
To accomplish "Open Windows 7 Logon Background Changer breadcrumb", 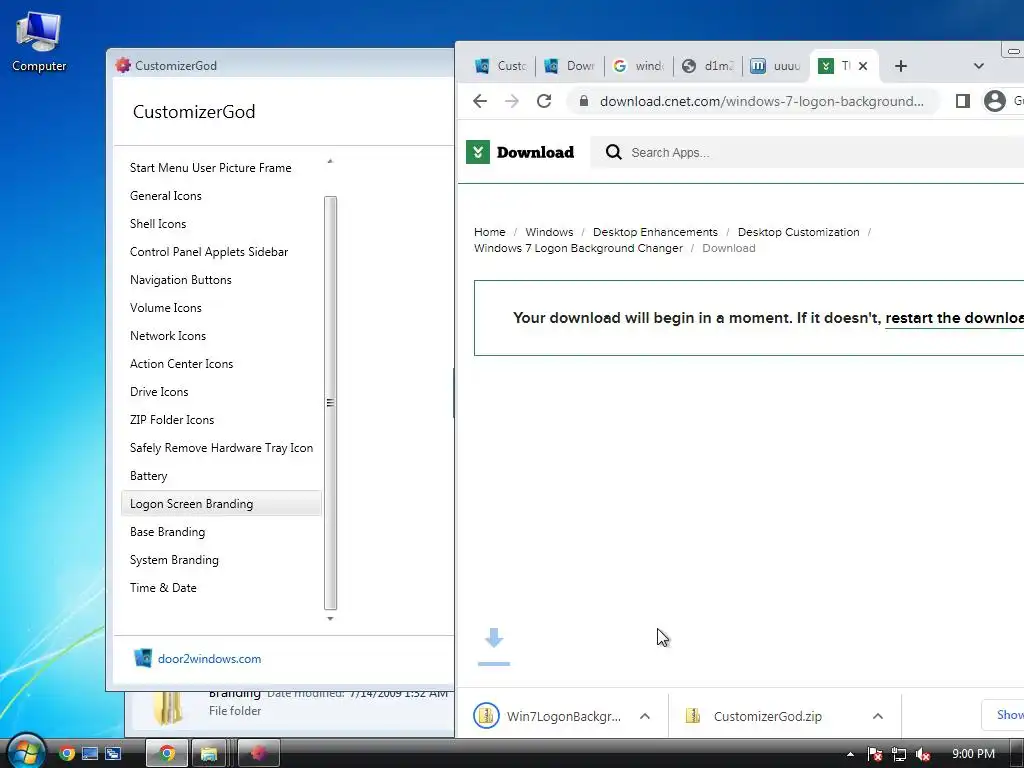I will point(579,248).
